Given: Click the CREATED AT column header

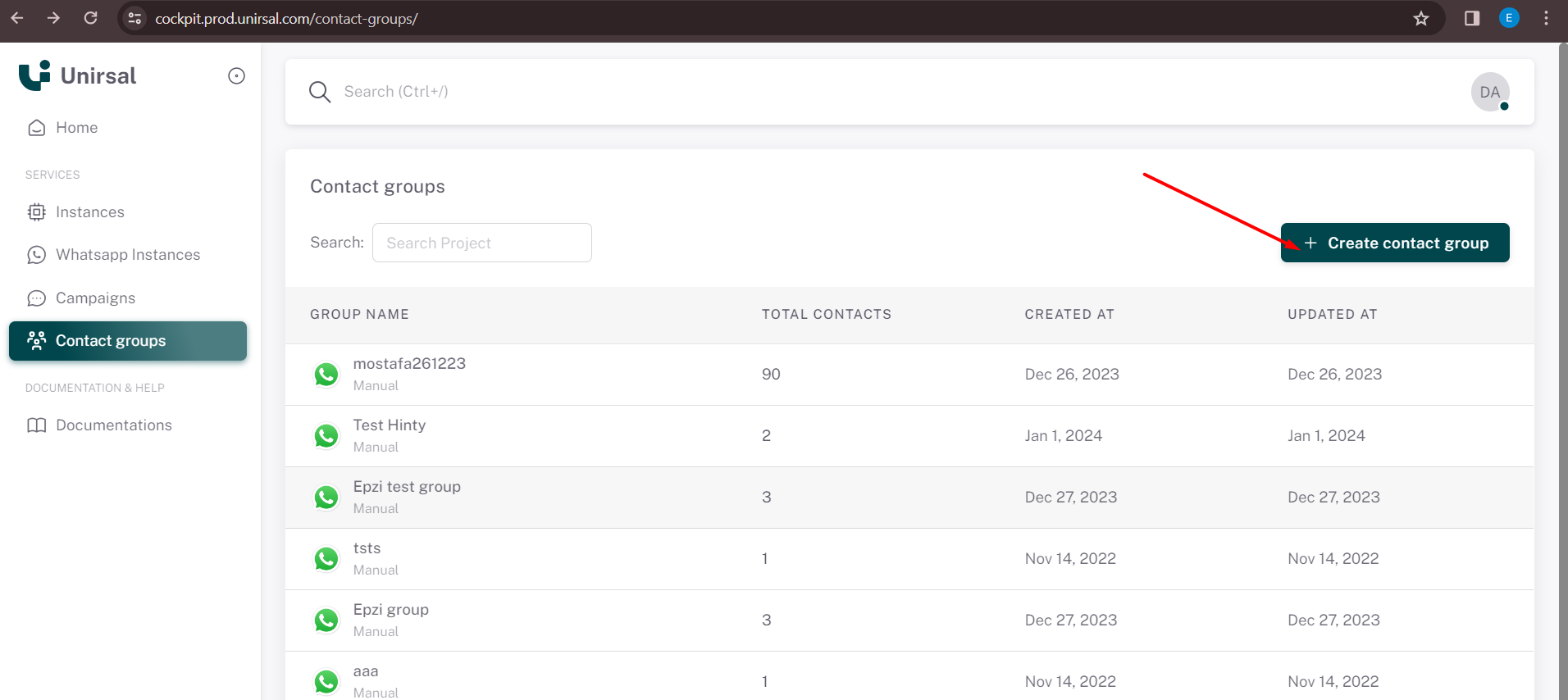Looking at the screenshot, I should [x=1069, y=315].
